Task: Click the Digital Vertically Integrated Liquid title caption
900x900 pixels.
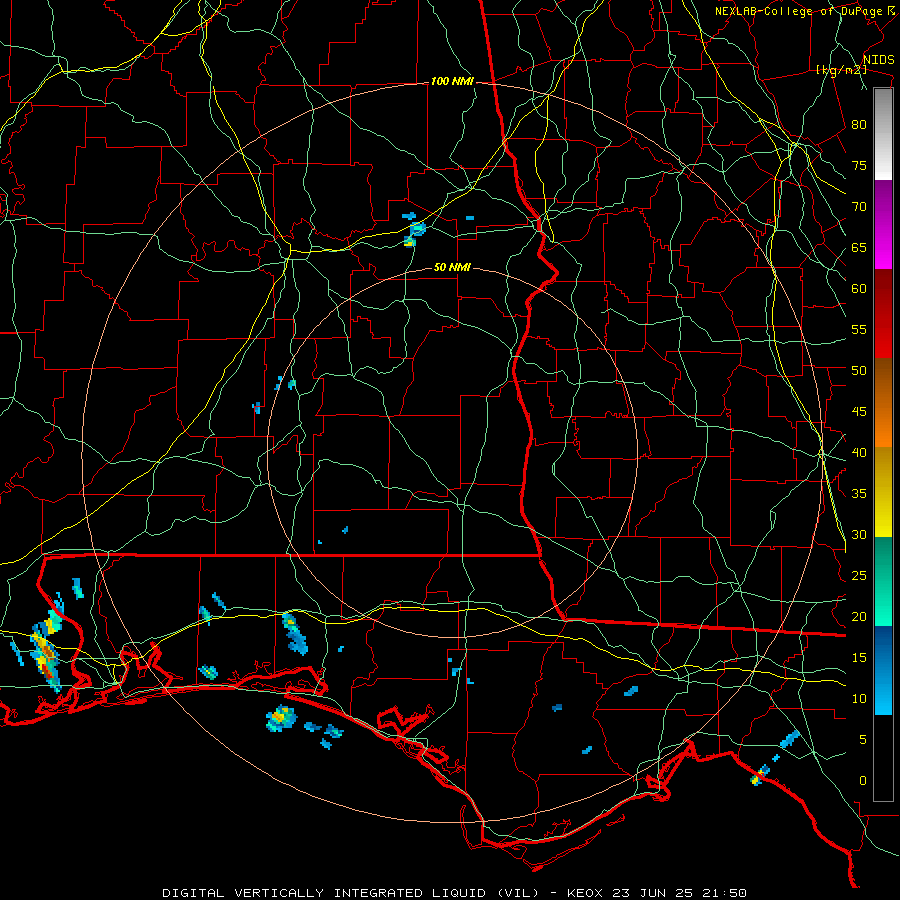Action: click(455, 893)
